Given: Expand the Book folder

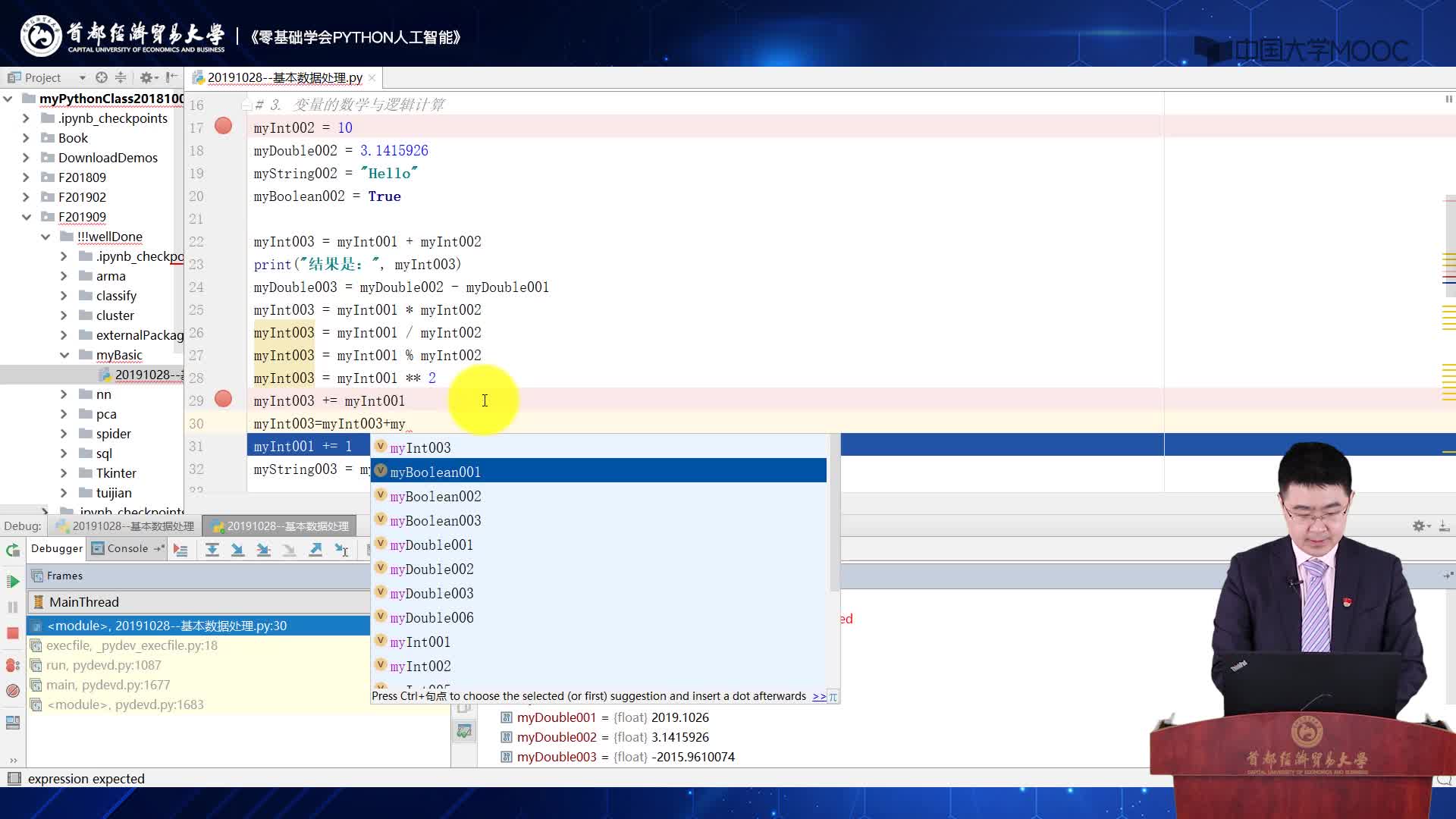Looking at the screenshot, I should [x=26, y=138].
